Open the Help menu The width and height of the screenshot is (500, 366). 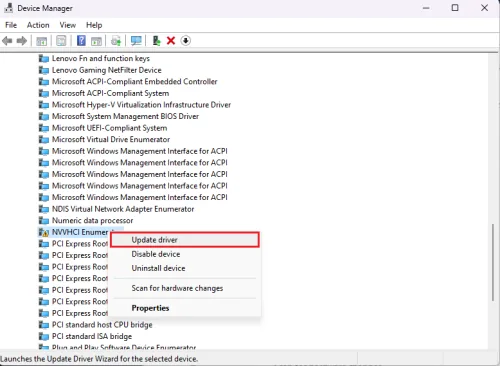(x=94, y=25)
